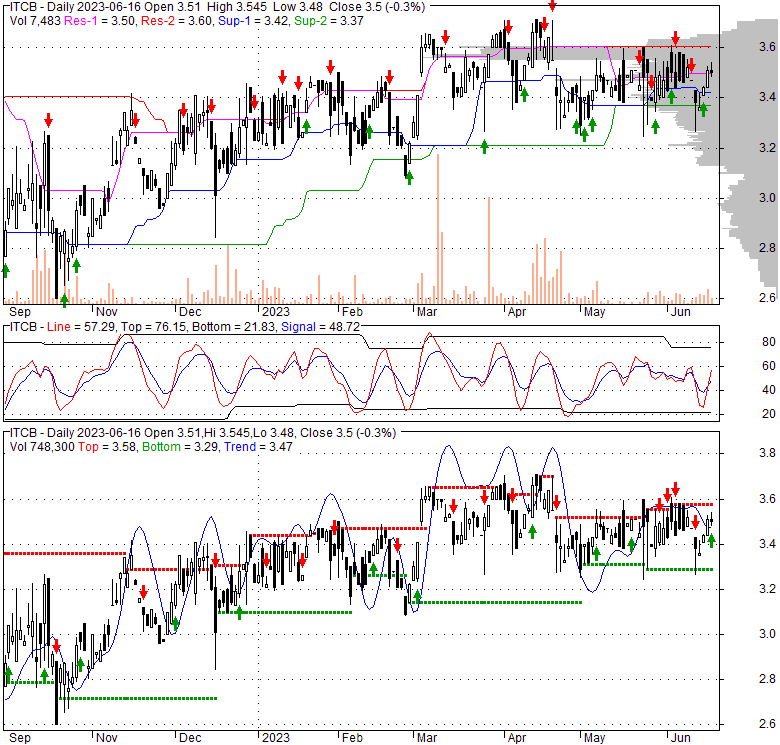The height and width of the screenshot is (745, 780).
Task: Click Jun on the bottom chart date axis
Action: (681, 738)
